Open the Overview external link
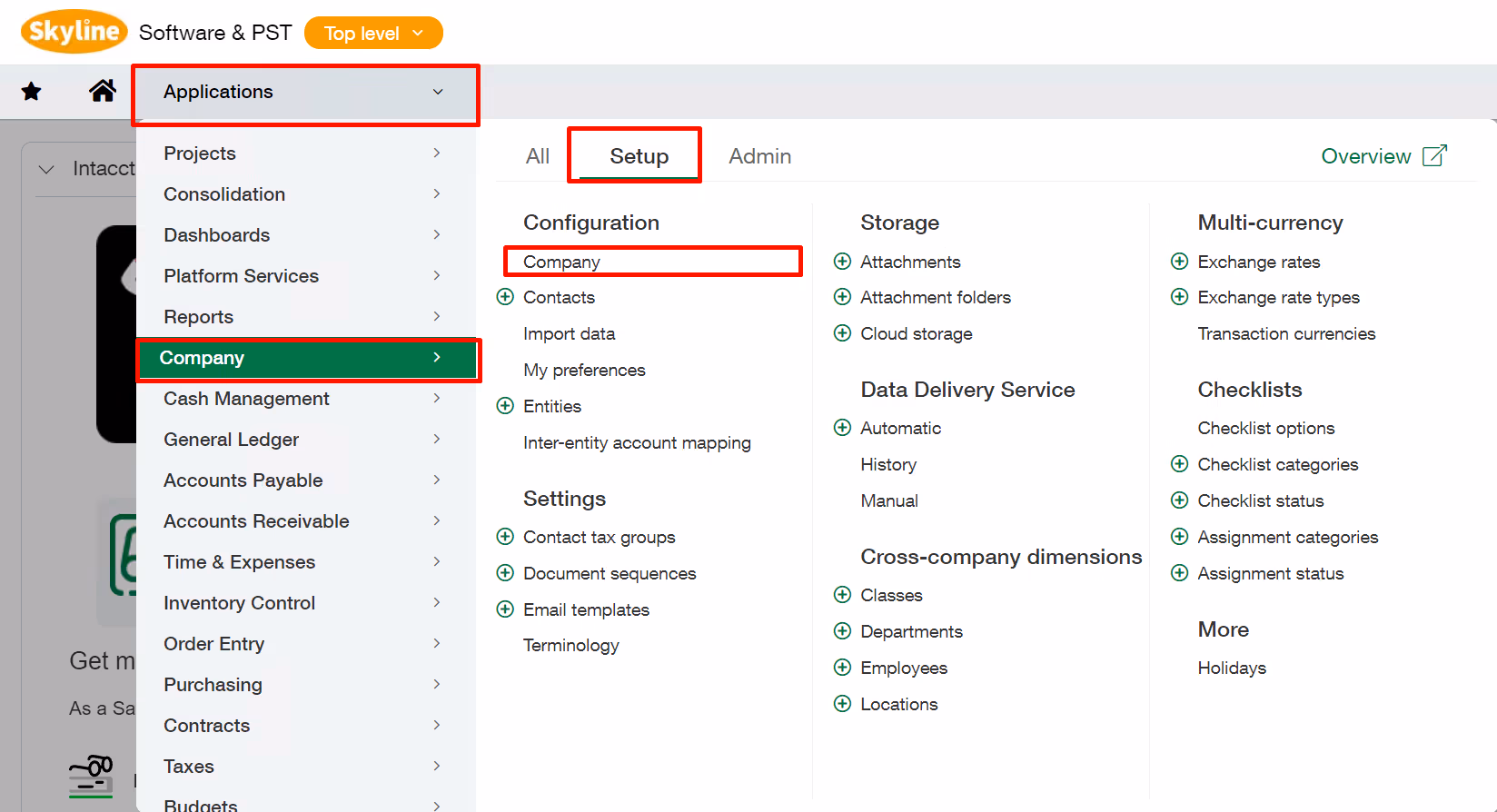This screenshot has width=1497, height=812. point(1383,156)
